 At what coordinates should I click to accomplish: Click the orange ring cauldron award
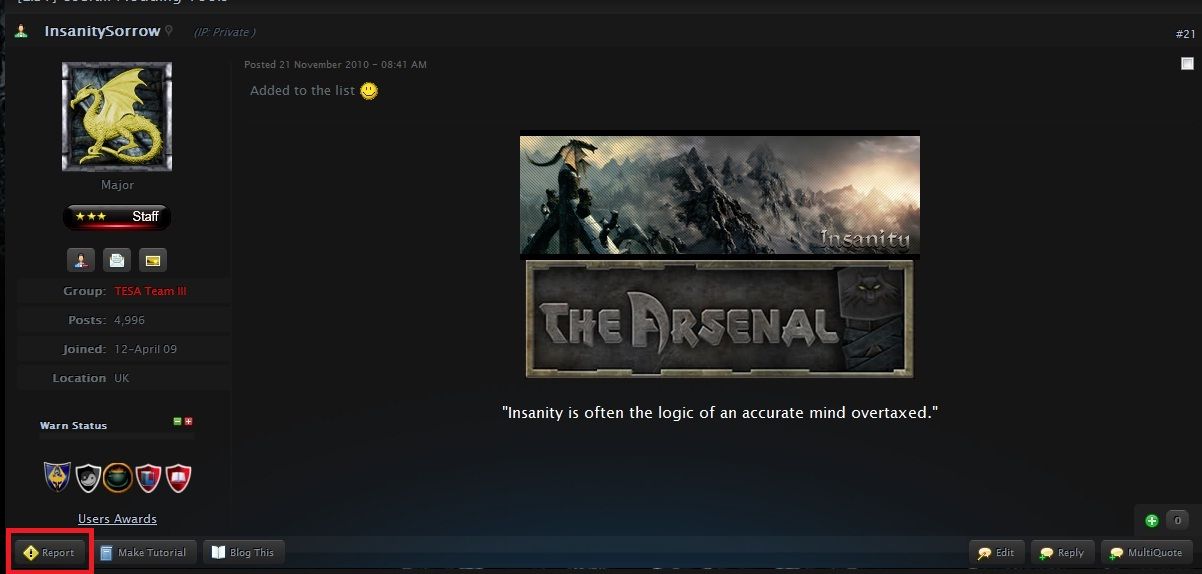click(118, 478)
